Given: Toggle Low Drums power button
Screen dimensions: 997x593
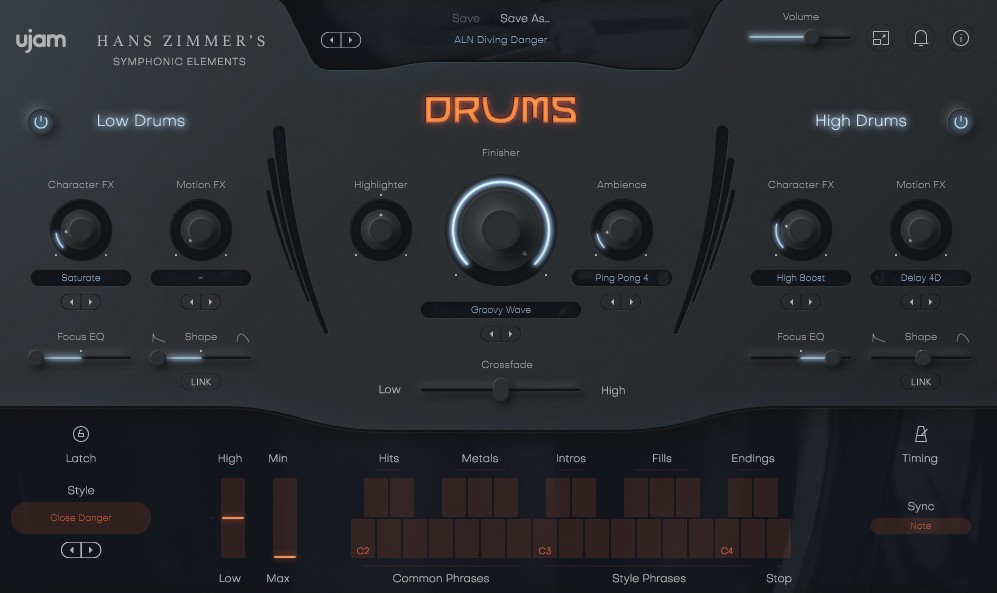Looking at the screenshot, I should click(41, 121).
